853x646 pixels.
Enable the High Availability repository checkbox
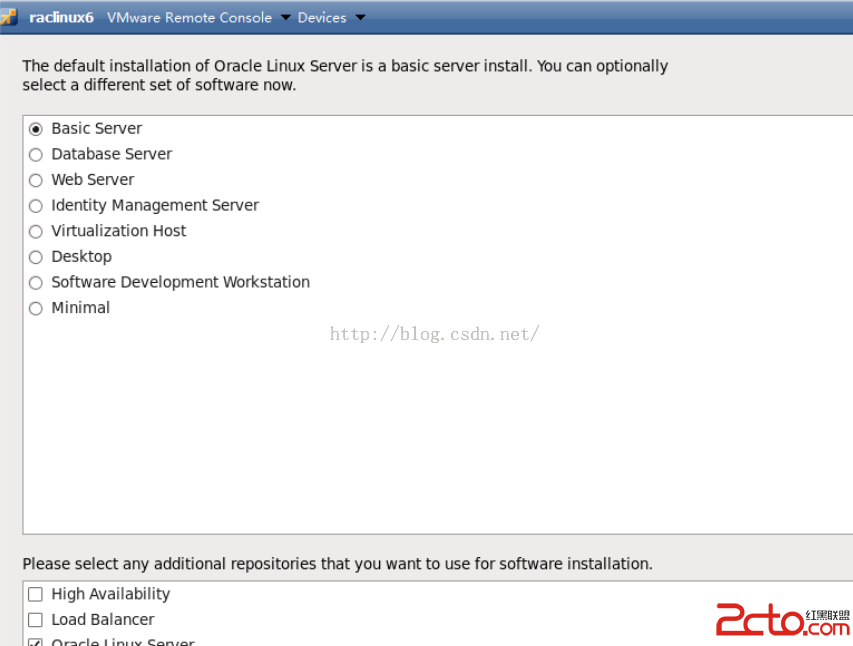(35, 594)
